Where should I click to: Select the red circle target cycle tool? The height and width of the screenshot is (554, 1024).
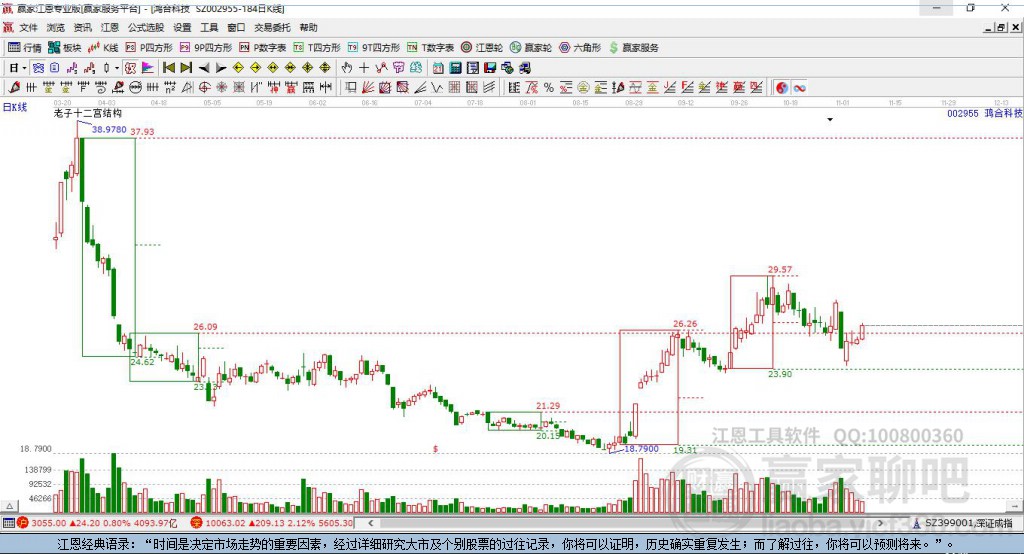(x=204, y=88)
